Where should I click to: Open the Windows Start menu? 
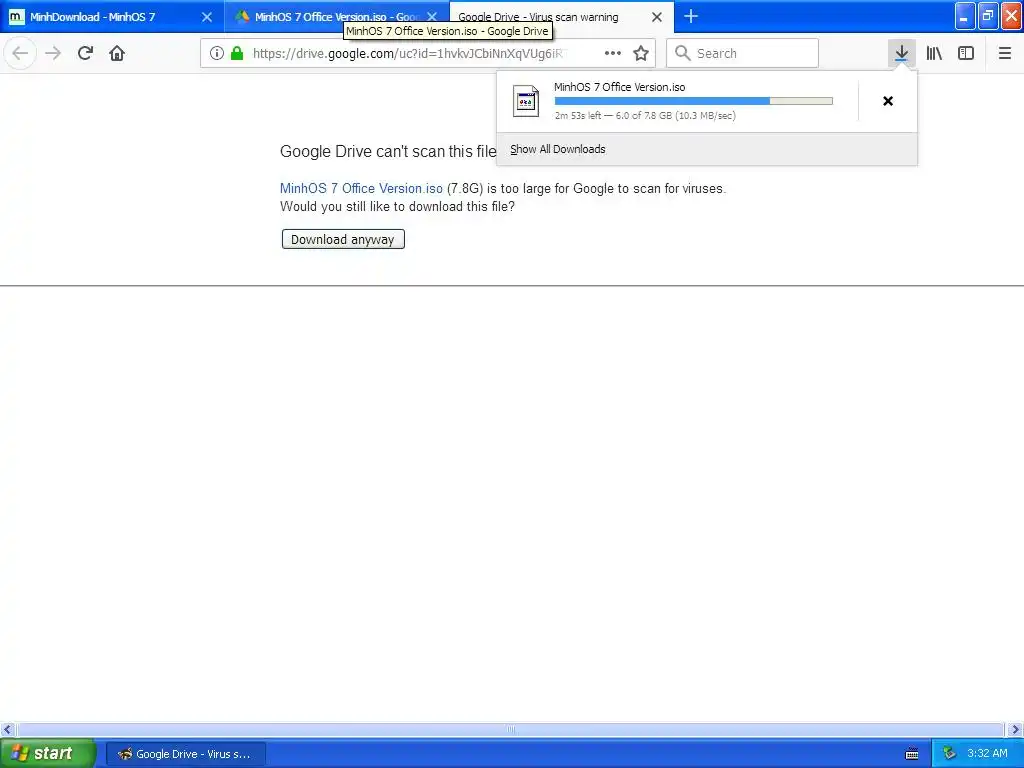(x=47, y=753)
